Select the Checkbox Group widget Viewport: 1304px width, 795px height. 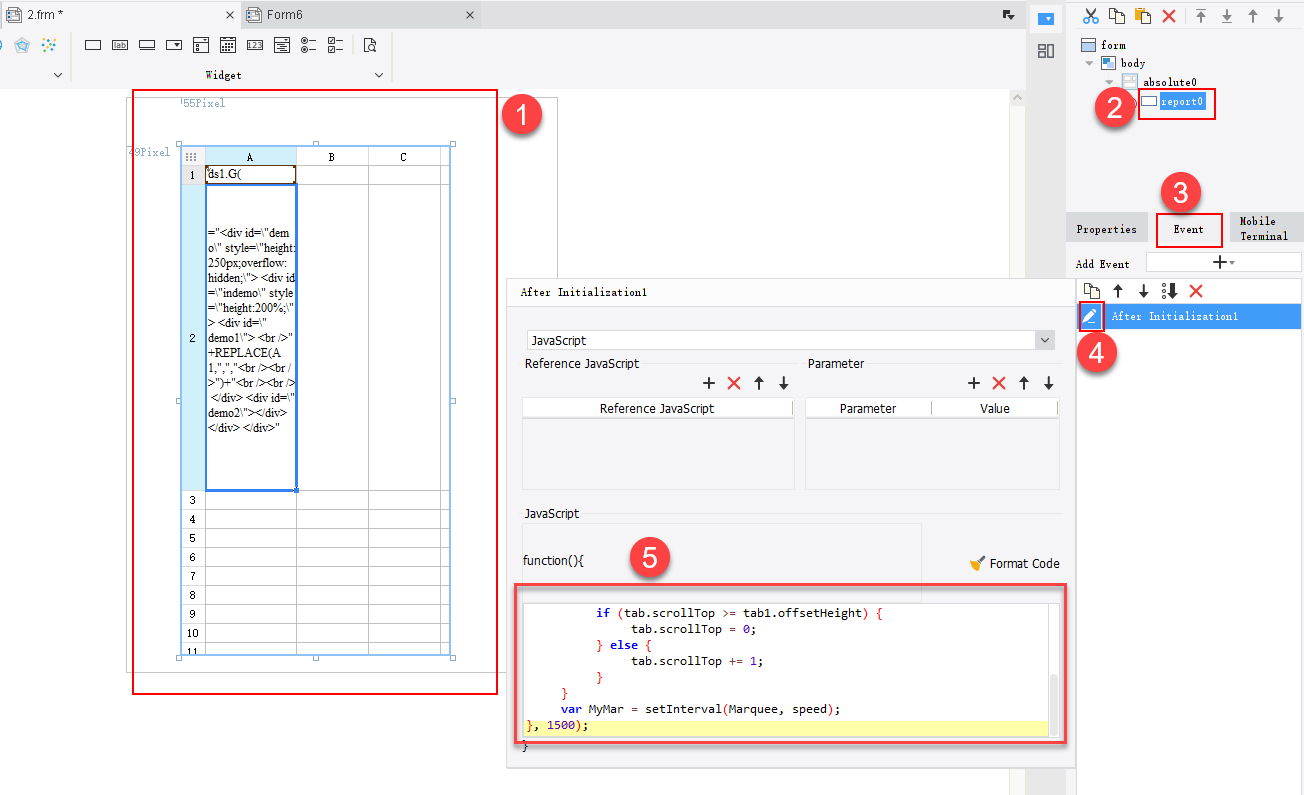(335, 44)
